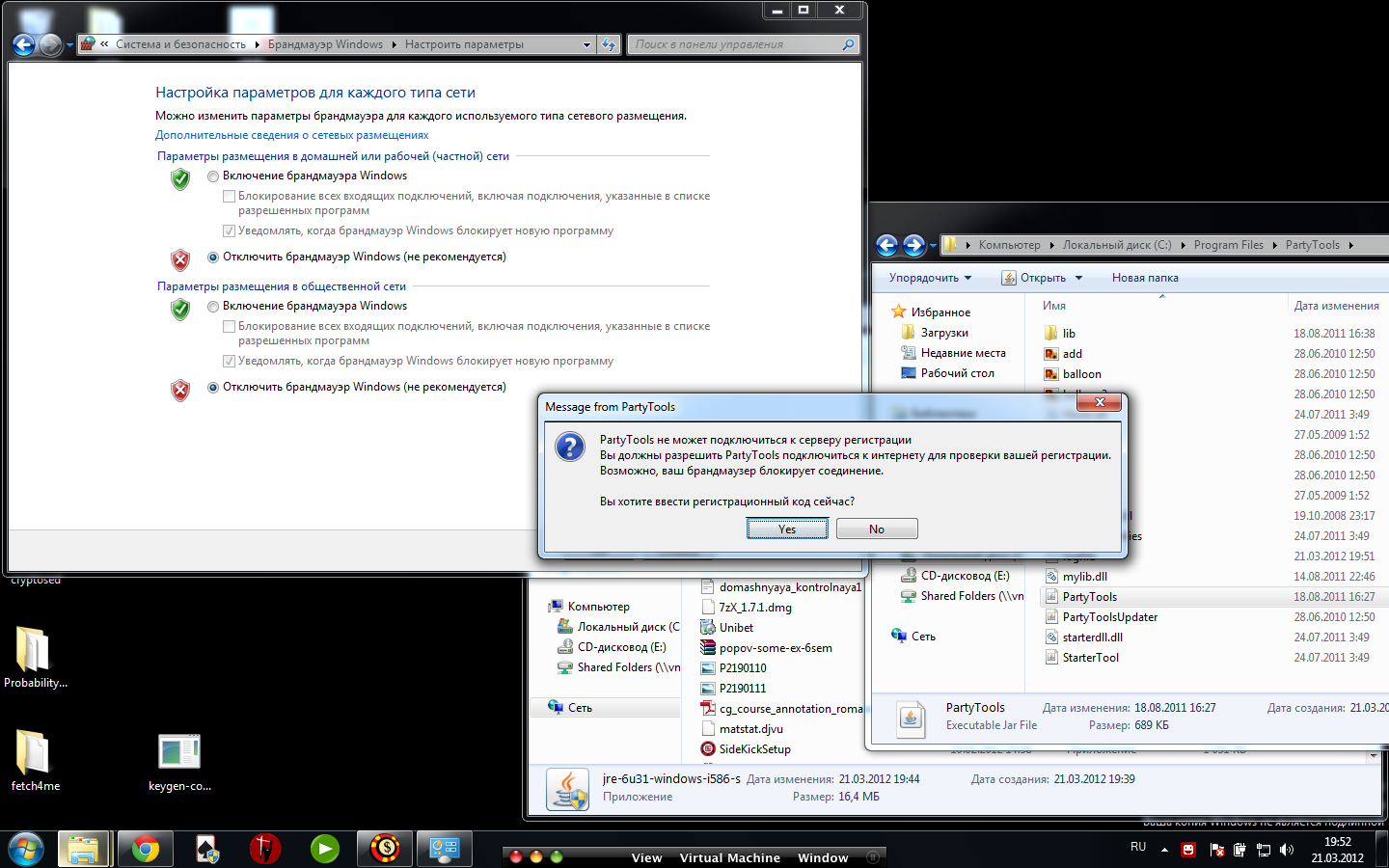
Task: Go forward in firewall control panel window
Action: 50,44
